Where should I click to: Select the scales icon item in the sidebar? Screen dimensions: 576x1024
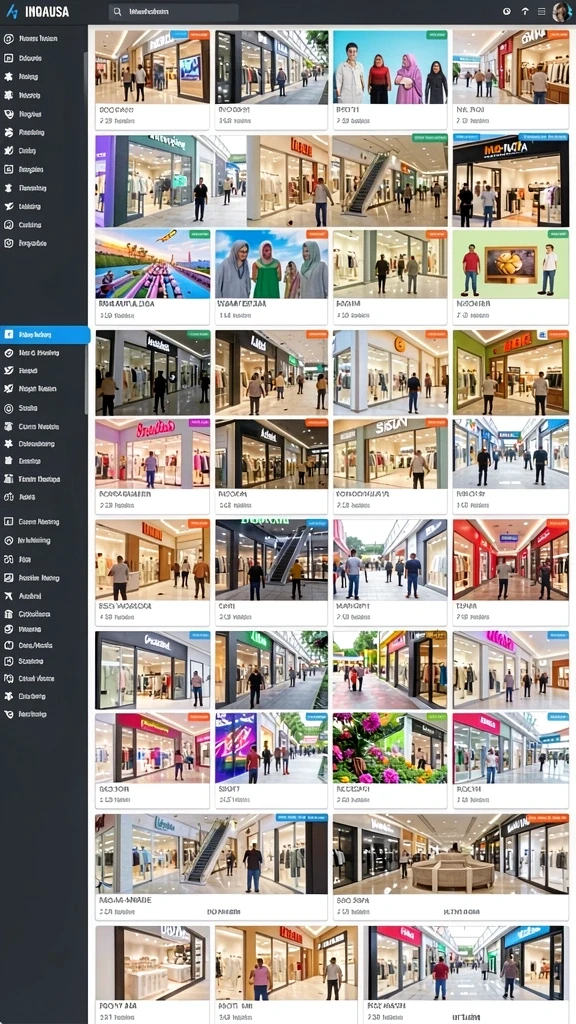(8, 497)
